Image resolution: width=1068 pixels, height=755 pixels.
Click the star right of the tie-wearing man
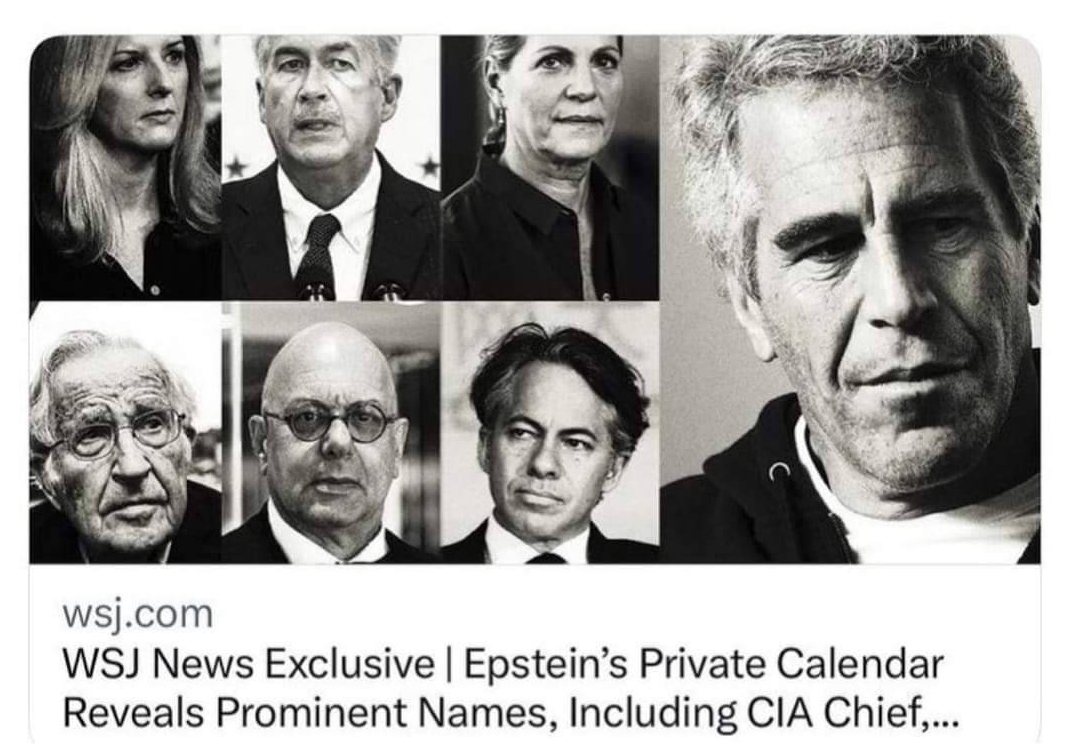click(429, 164)
